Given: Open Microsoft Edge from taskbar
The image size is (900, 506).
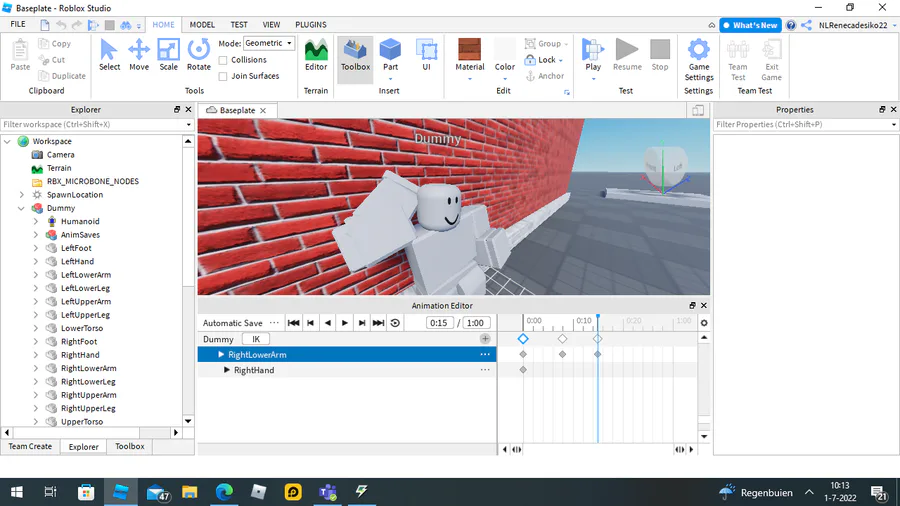Looking at the screenshot, I should [x=224, y=492].
